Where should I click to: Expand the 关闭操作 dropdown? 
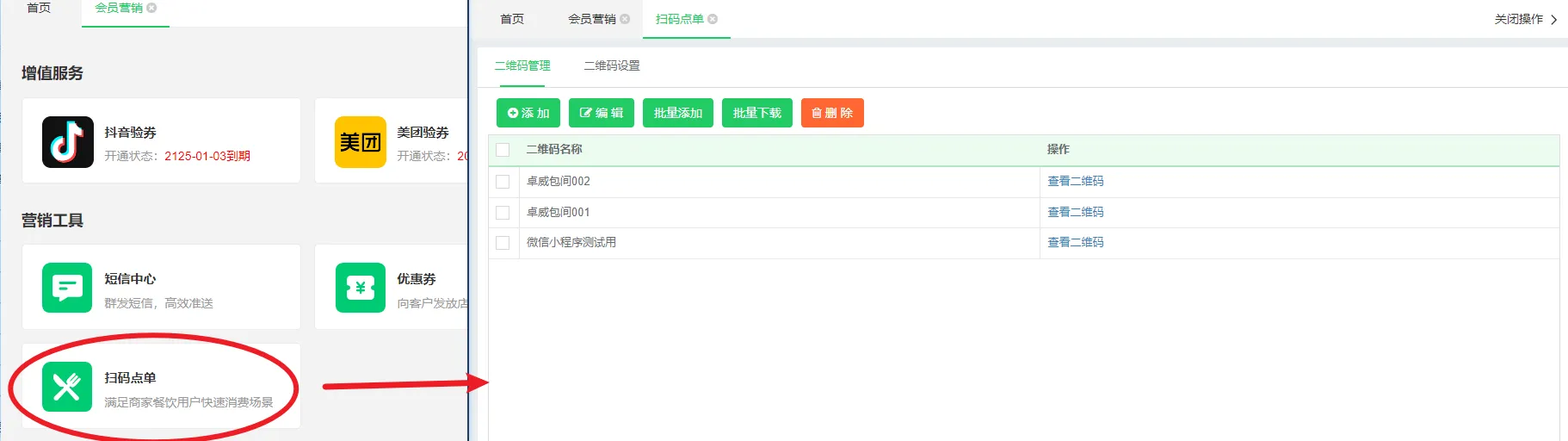coord(1525,19)
